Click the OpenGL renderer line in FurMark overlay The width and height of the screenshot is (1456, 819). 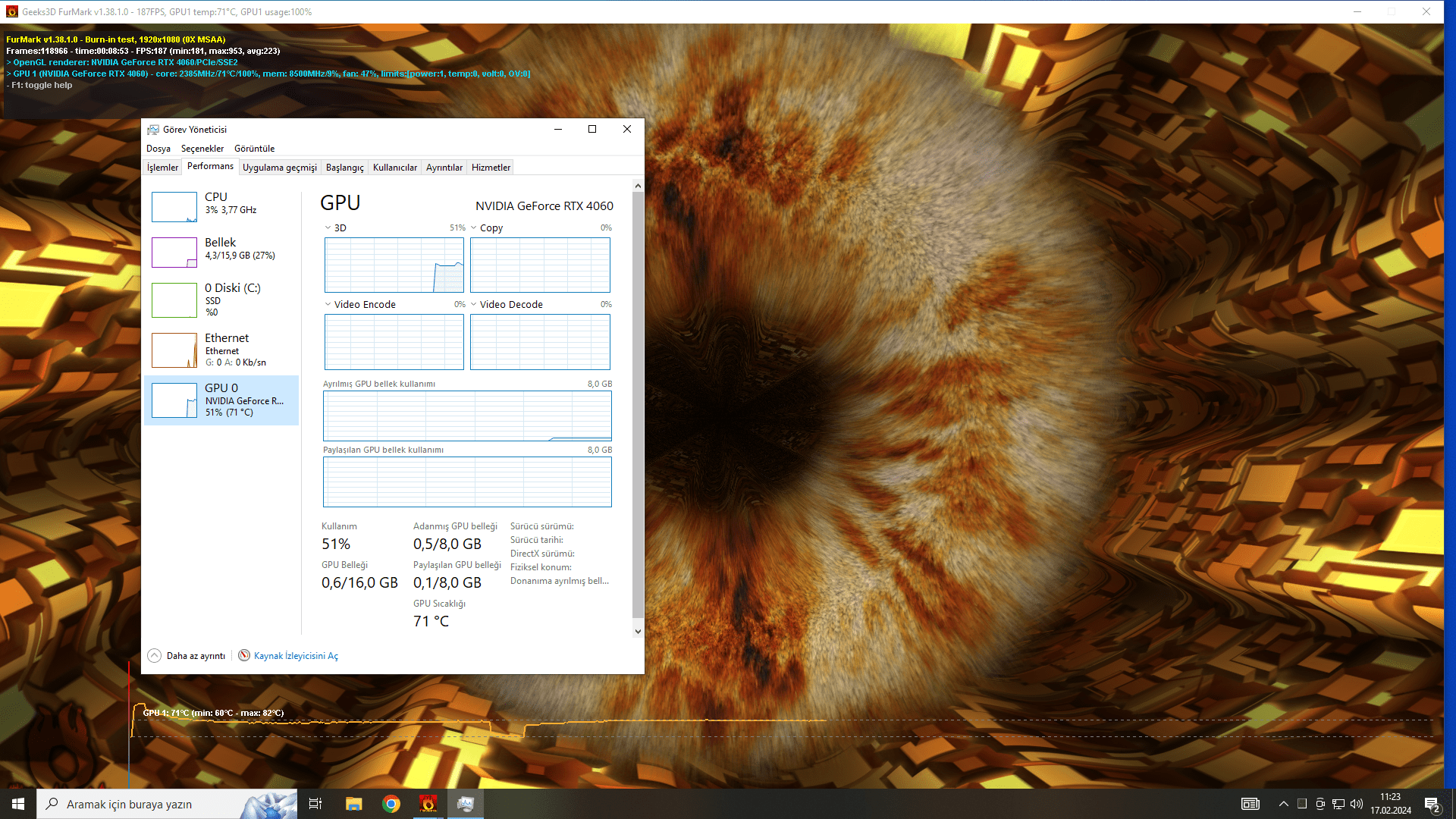(122, 62)
